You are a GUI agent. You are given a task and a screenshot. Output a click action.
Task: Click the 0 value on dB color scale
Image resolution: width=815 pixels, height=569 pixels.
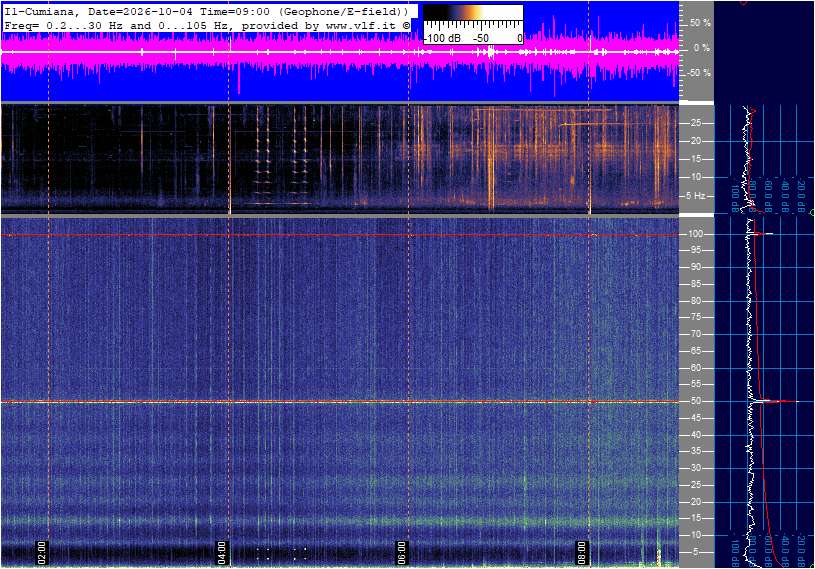click(520, 38)
